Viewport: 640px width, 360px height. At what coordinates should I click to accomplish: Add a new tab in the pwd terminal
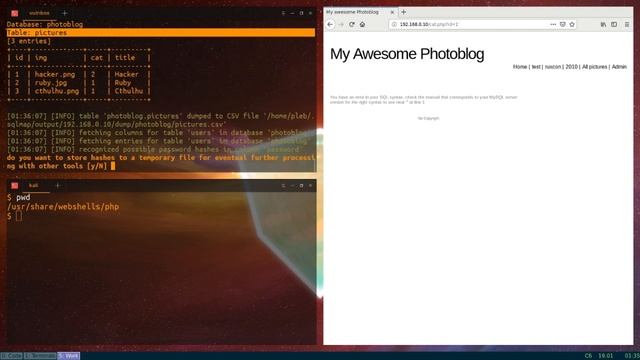coord(58,186)
